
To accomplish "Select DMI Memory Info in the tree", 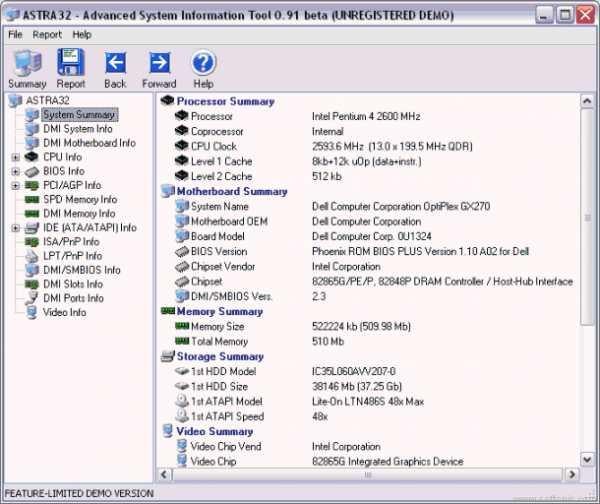I will 79,214.
